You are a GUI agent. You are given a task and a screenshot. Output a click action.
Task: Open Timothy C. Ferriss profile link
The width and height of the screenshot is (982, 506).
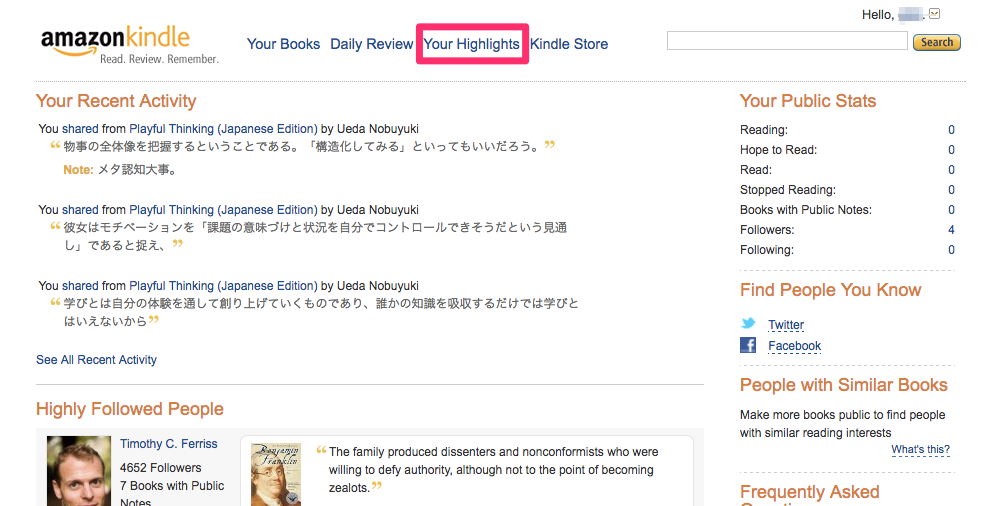(168, 444)
